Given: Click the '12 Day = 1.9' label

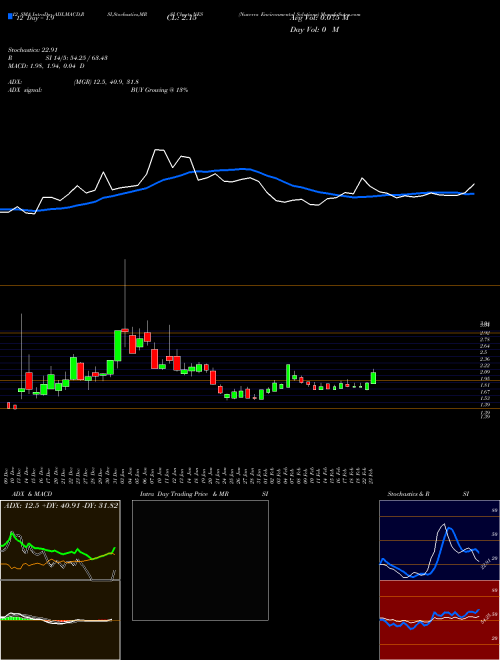Looking at the screenshot, I should click(x=34, y=19).
